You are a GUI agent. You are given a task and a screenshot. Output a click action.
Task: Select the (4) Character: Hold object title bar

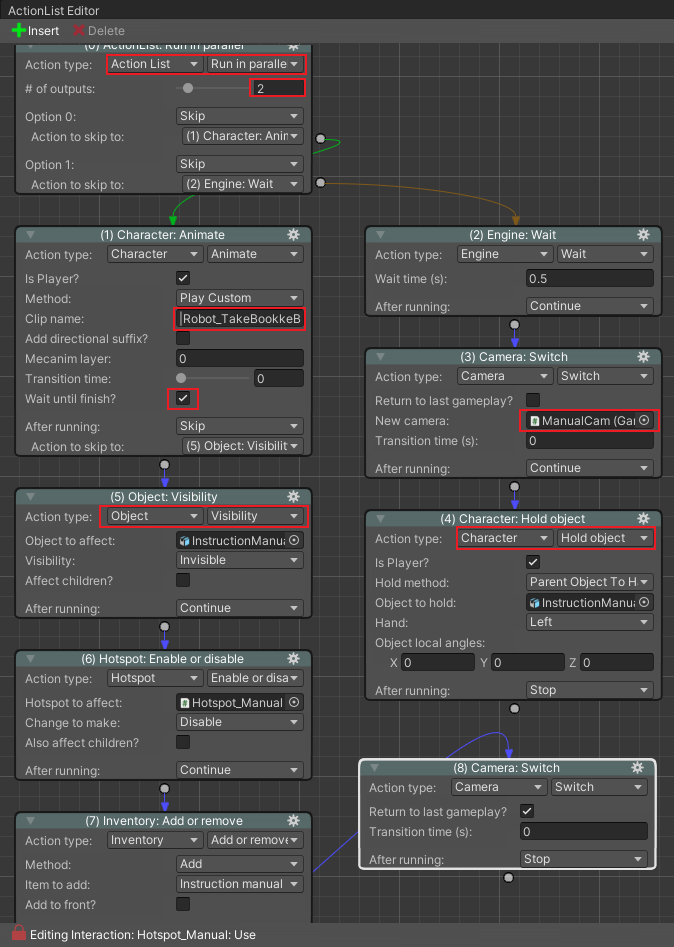[513, 519]
